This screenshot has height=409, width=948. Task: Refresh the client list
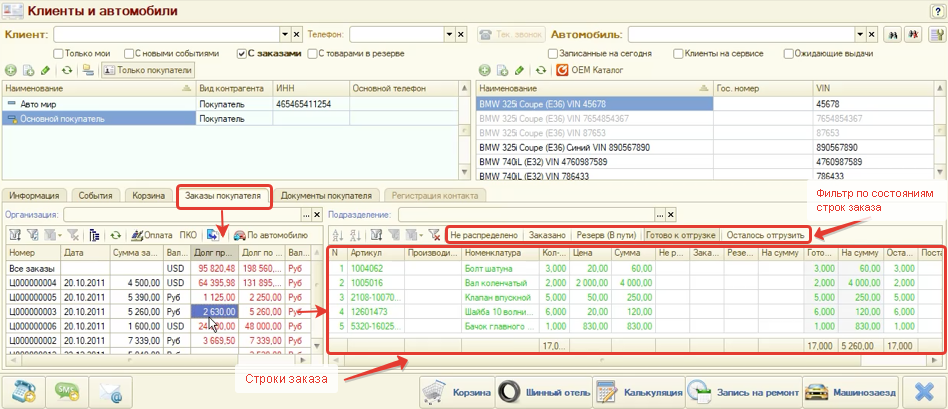(x=67, y=71)
